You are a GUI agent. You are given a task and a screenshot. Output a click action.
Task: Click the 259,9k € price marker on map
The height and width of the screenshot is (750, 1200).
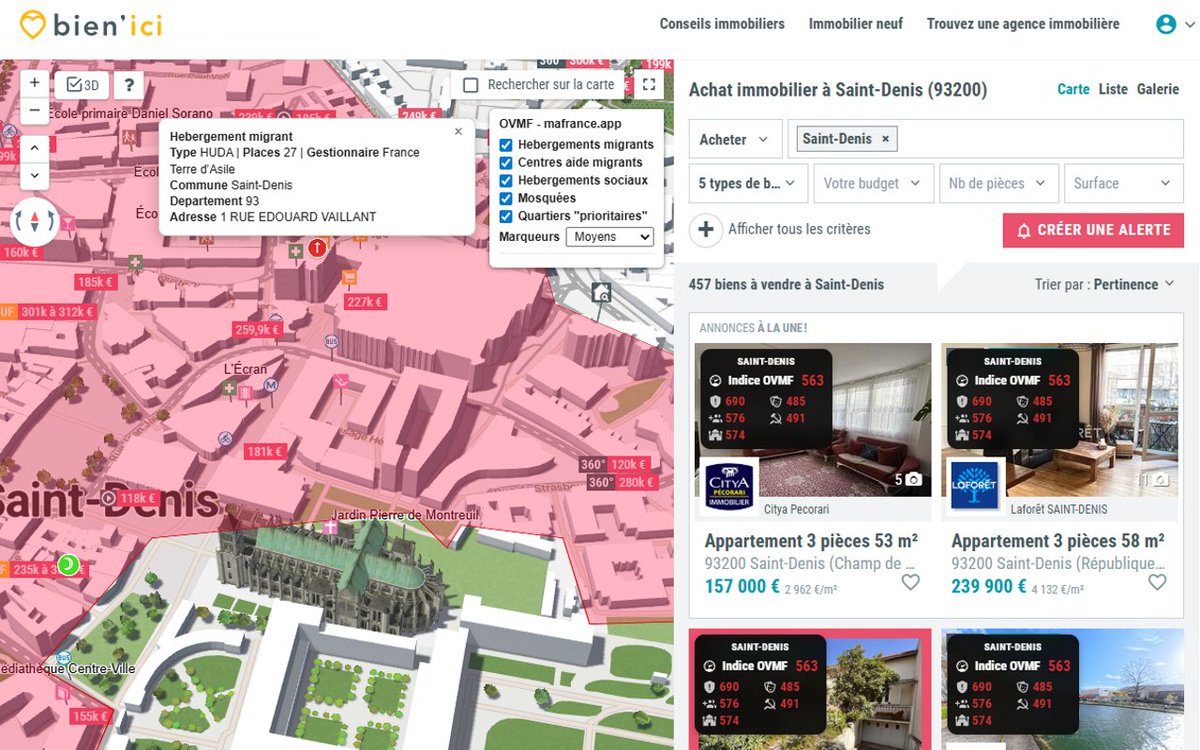[257, 329]
